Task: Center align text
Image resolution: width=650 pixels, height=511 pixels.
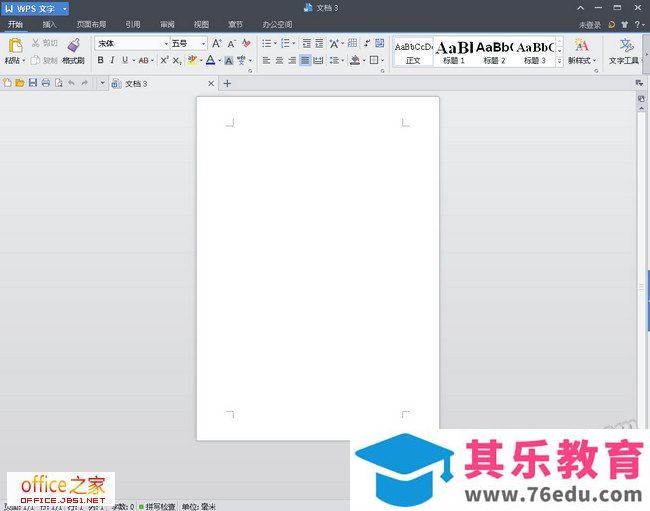Action: 279,61
